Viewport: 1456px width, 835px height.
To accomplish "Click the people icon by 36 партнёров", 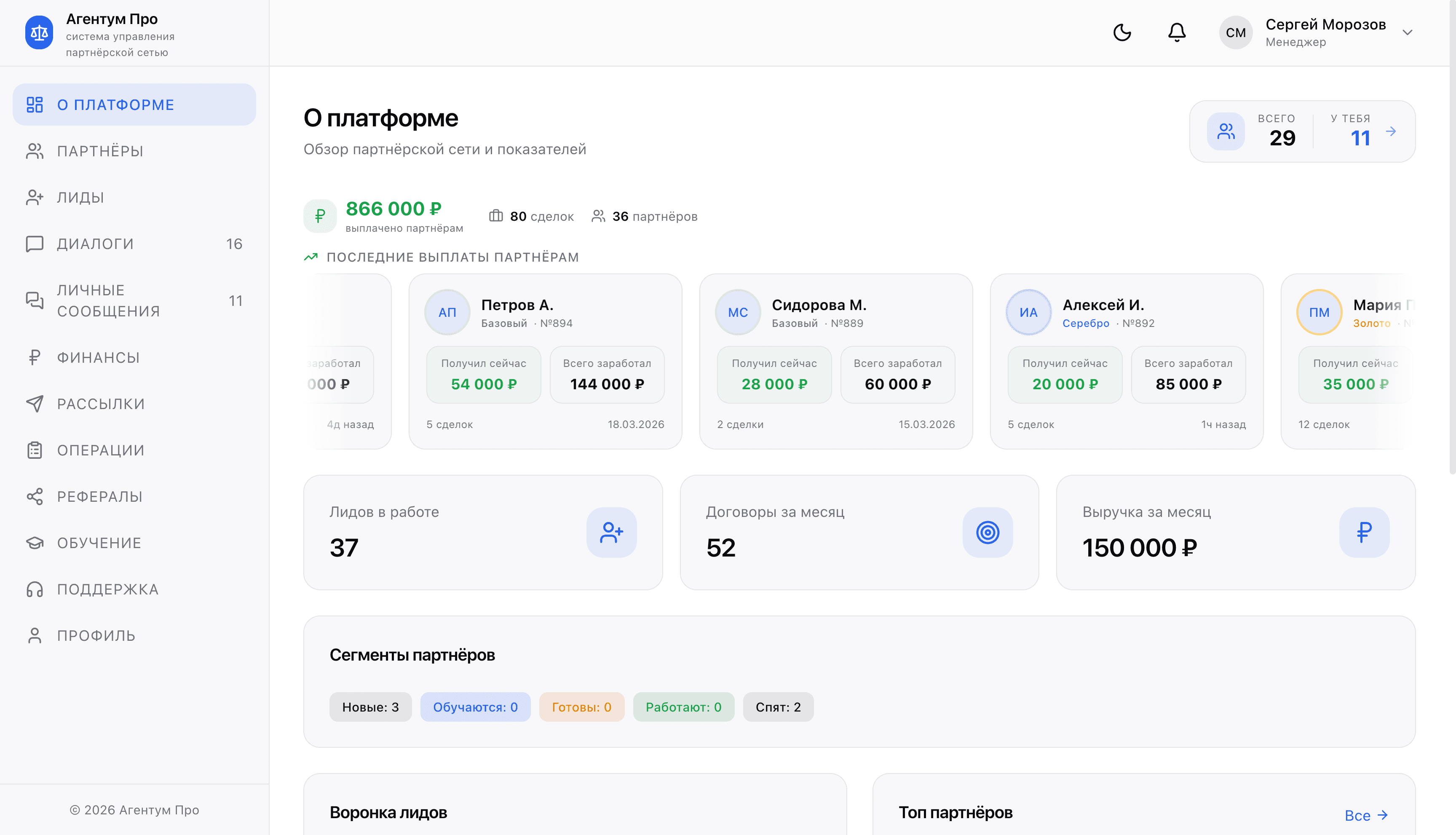I will click(598, 216).
